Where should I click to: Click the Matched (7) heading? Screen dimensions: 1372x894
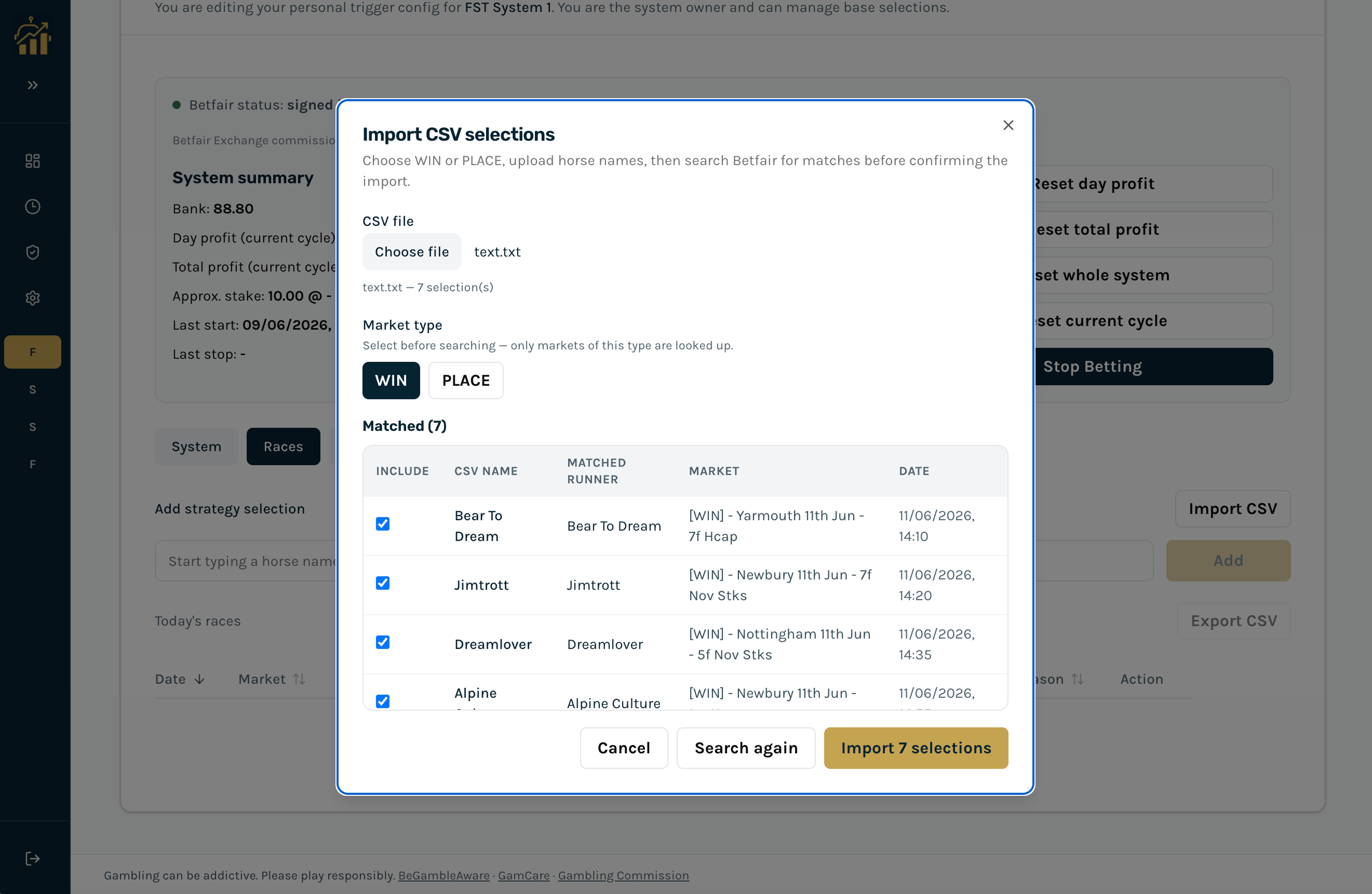(x=405, y=426)
